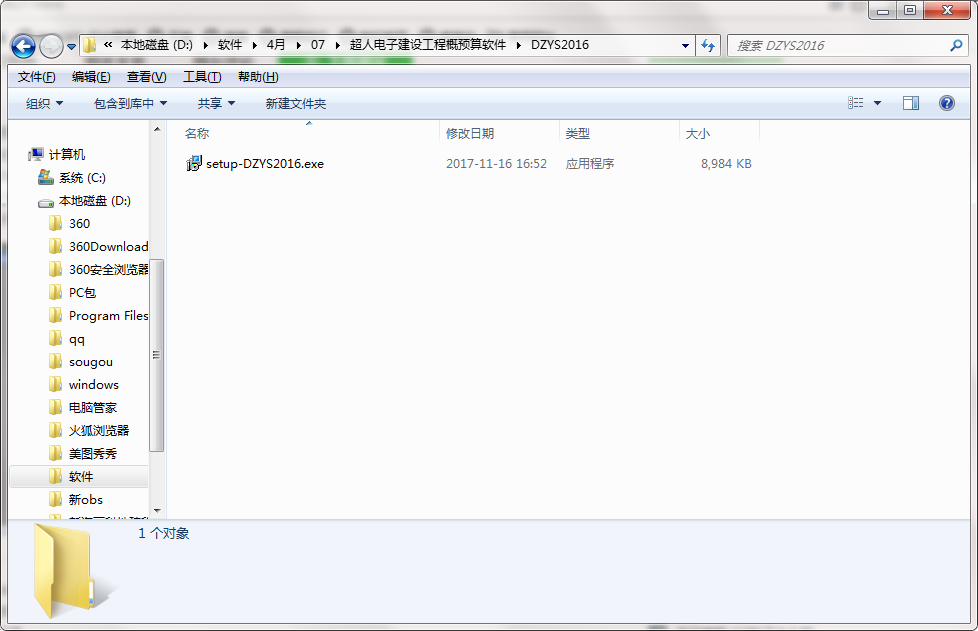978x631 pixels.
Task: Show hidden breadcrumb levels via « chevron
Action: (x=108, y=45)
